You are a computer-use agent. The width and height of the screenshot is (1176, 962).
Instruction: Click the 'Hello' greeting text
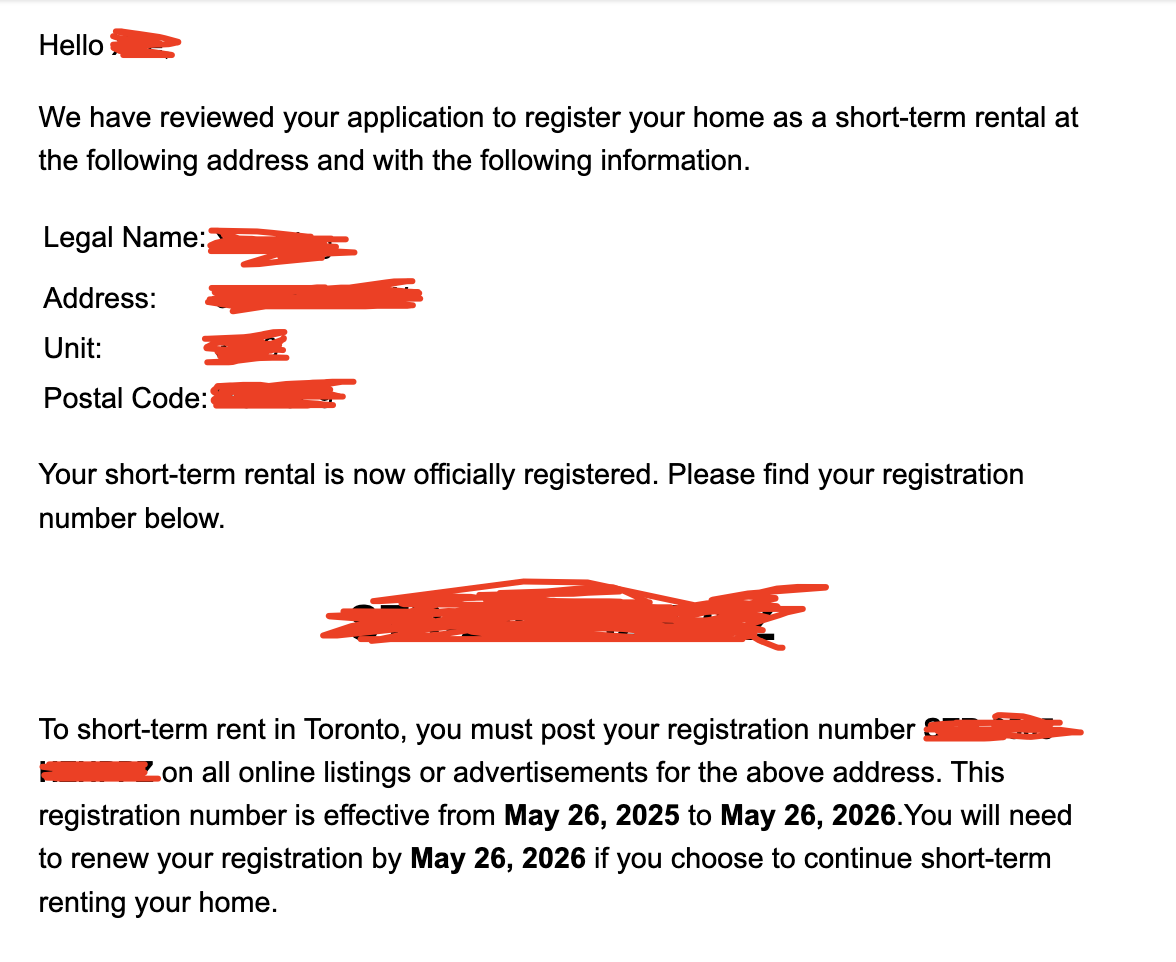(71, 45)
